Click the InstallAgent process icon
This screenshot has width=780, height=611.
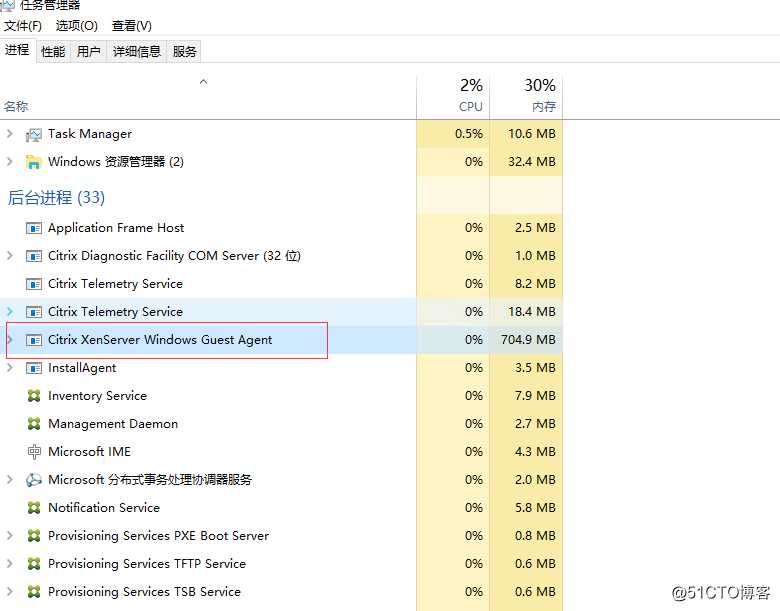[x=34, y=368]
